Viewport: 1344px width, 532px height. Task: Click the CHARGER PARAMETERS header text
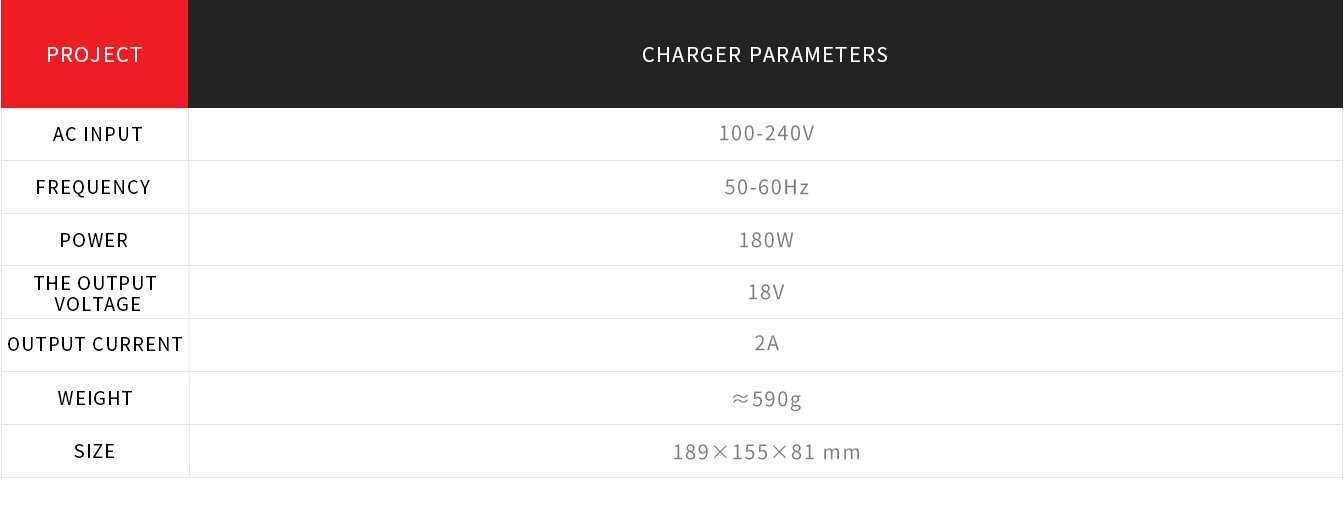[x=765, y=55]
